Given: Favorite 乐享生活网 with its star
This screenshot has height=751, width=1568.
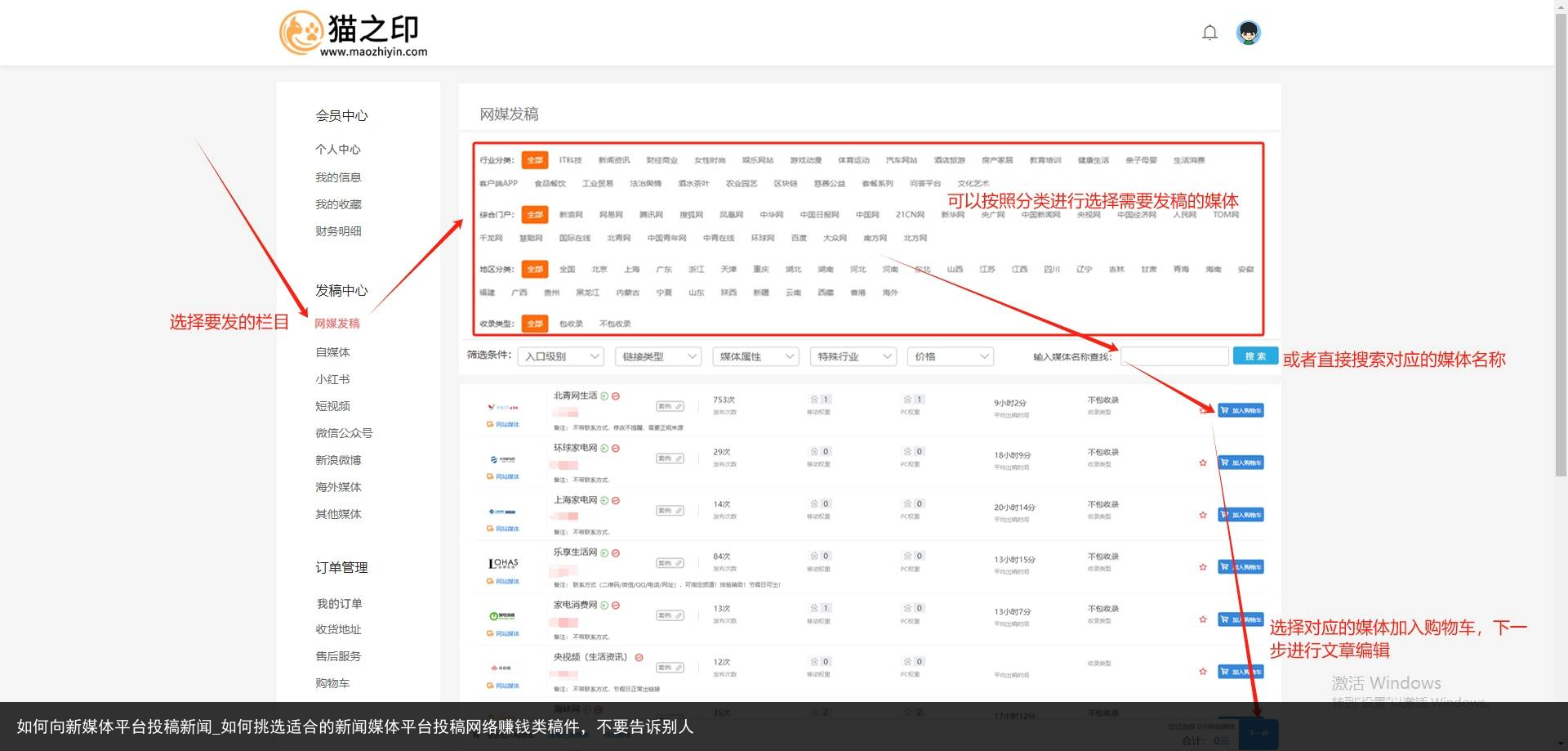Looking at the screenshot, I should coord(1202,567).
